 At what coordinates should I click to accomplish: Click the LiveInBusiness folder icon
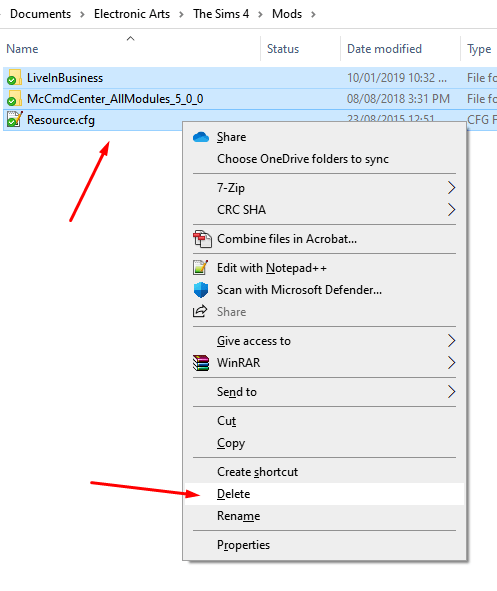click(14, 78)
